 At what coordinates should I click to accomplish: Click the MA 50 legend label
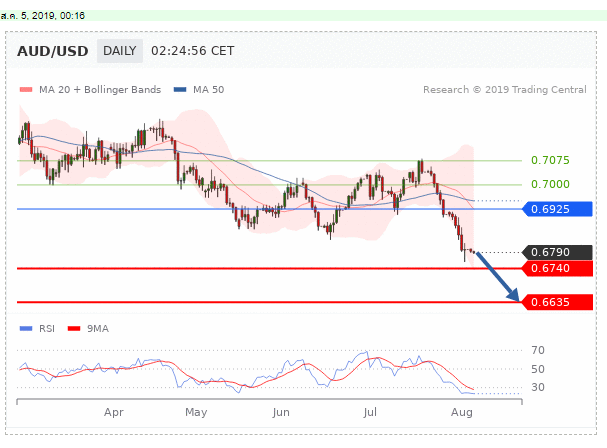pyautogui.click(x=209, y=90)
